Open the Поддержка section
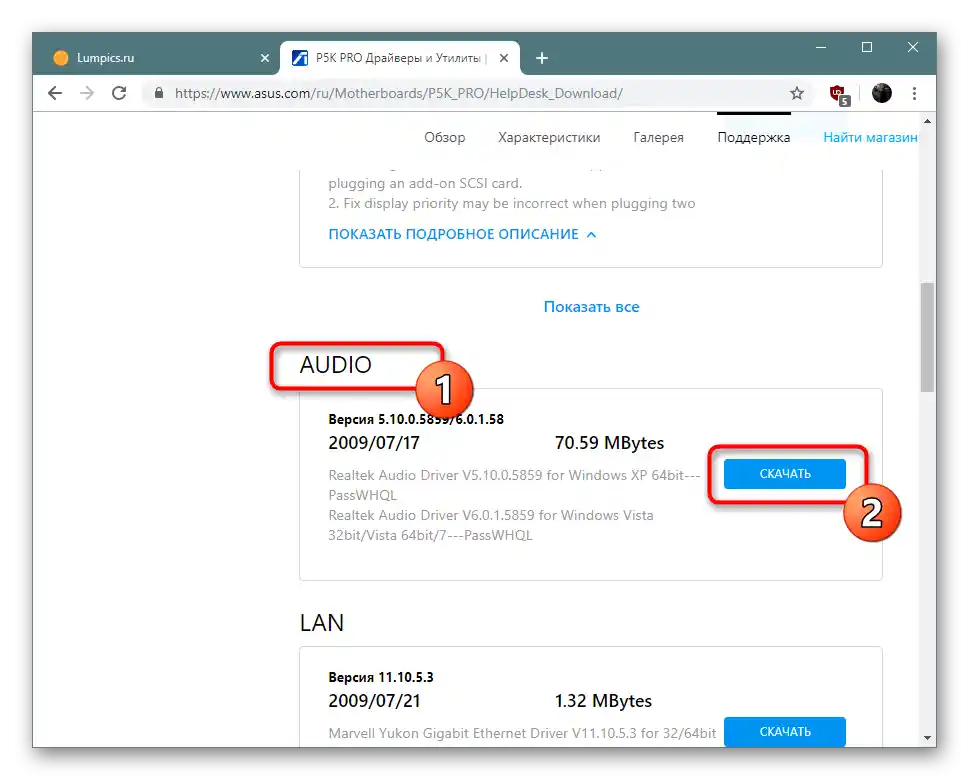 (x=753, y=137)
